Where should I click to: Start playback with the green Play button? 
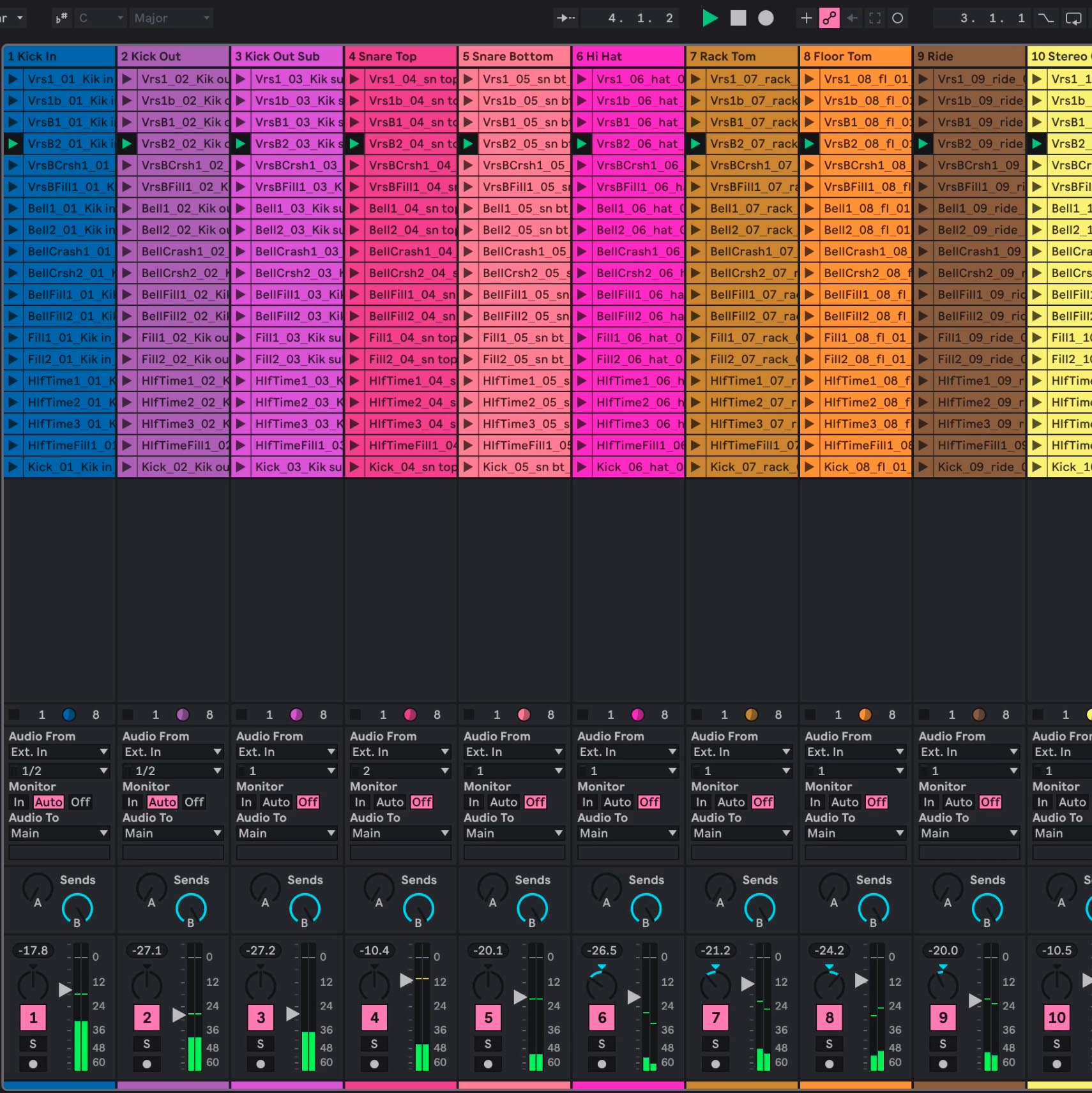click(709, 18)
